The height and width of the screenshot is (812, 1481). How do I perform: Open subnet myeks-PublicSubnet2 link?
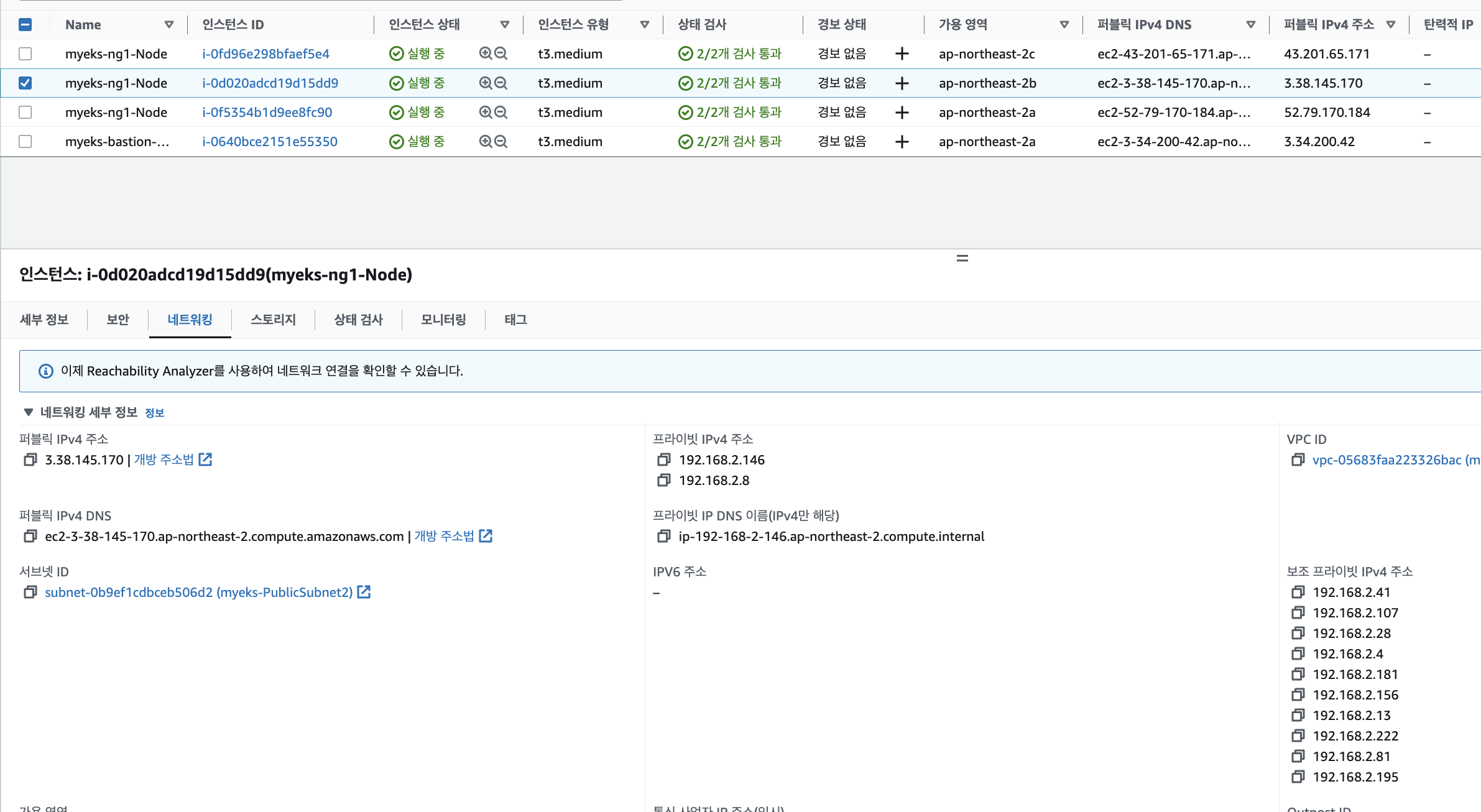(x=199, y=593)
